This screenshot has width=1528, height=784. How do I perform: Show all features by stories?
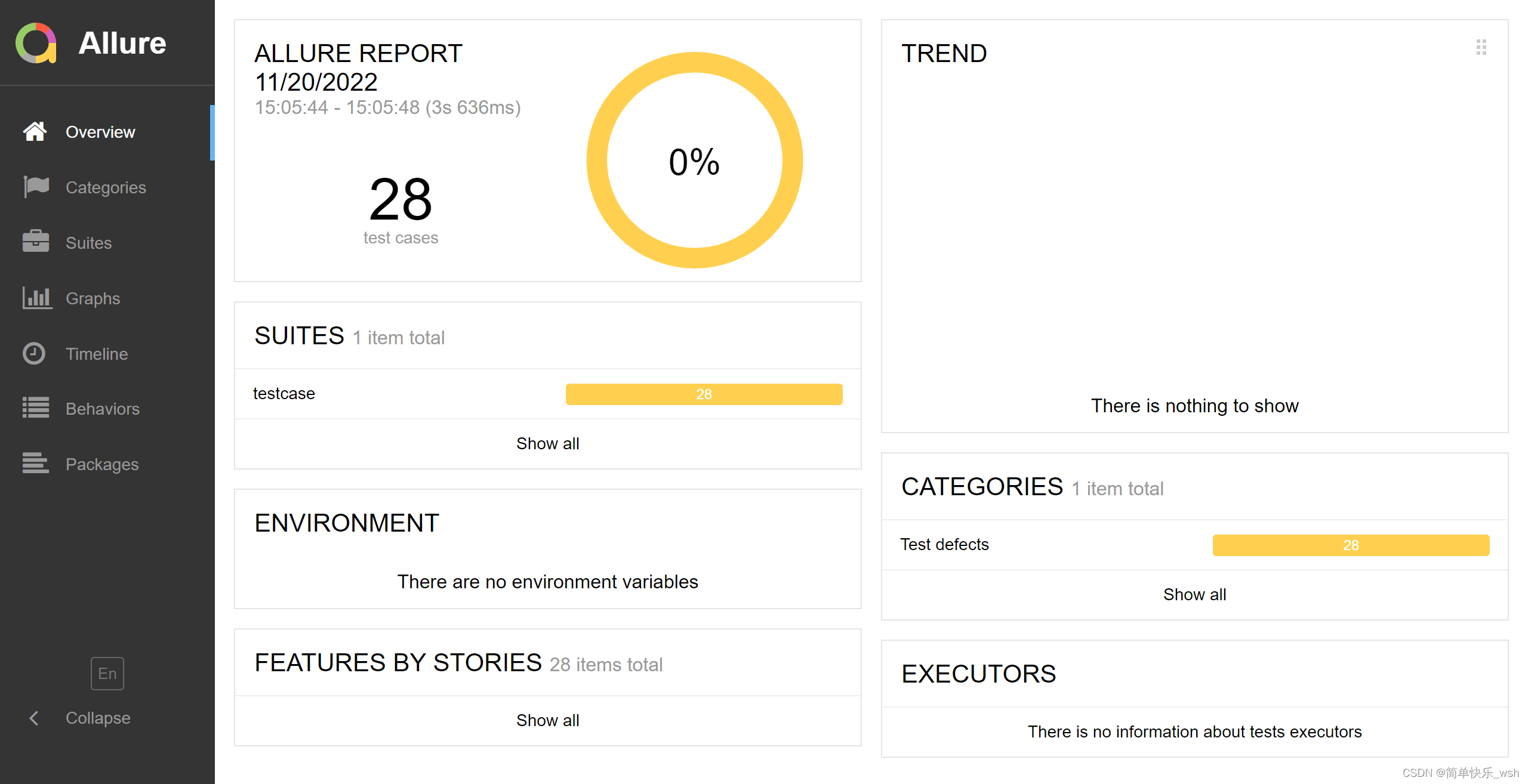tap(548, 720)
